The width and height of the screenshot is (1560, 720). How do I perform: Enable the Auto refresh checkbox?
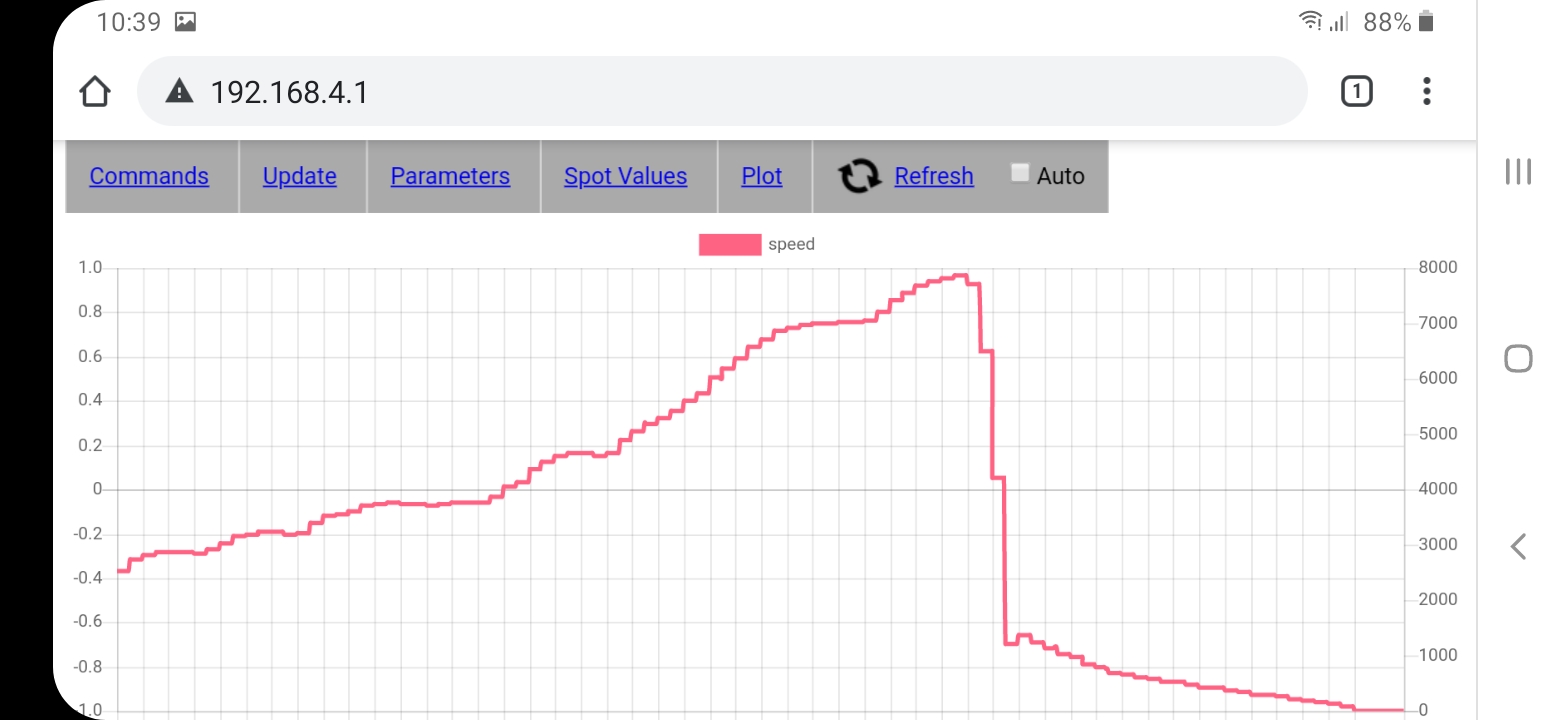1020,173
